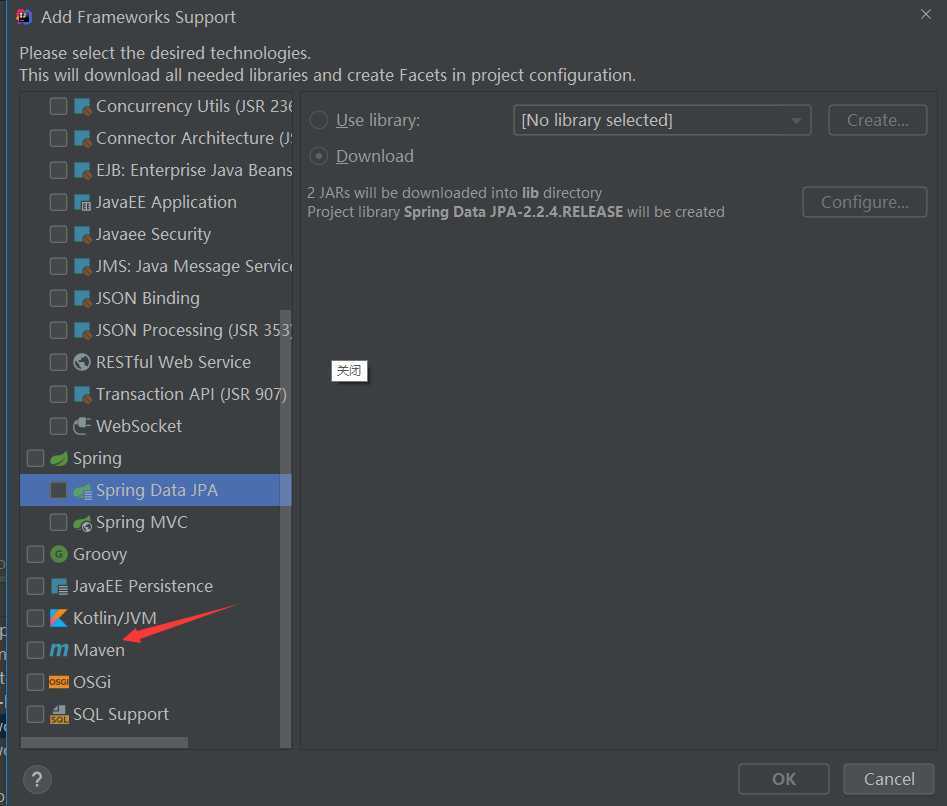947x806 pixels.
Task: Close the Add Frameworks Support dialog
Action: coord(926,14)
